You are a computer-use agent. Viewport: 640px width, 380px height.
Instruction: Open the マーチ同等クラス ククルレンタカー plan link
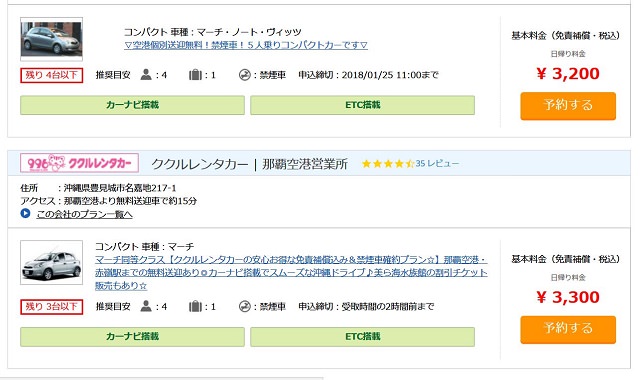click(291, 272)
